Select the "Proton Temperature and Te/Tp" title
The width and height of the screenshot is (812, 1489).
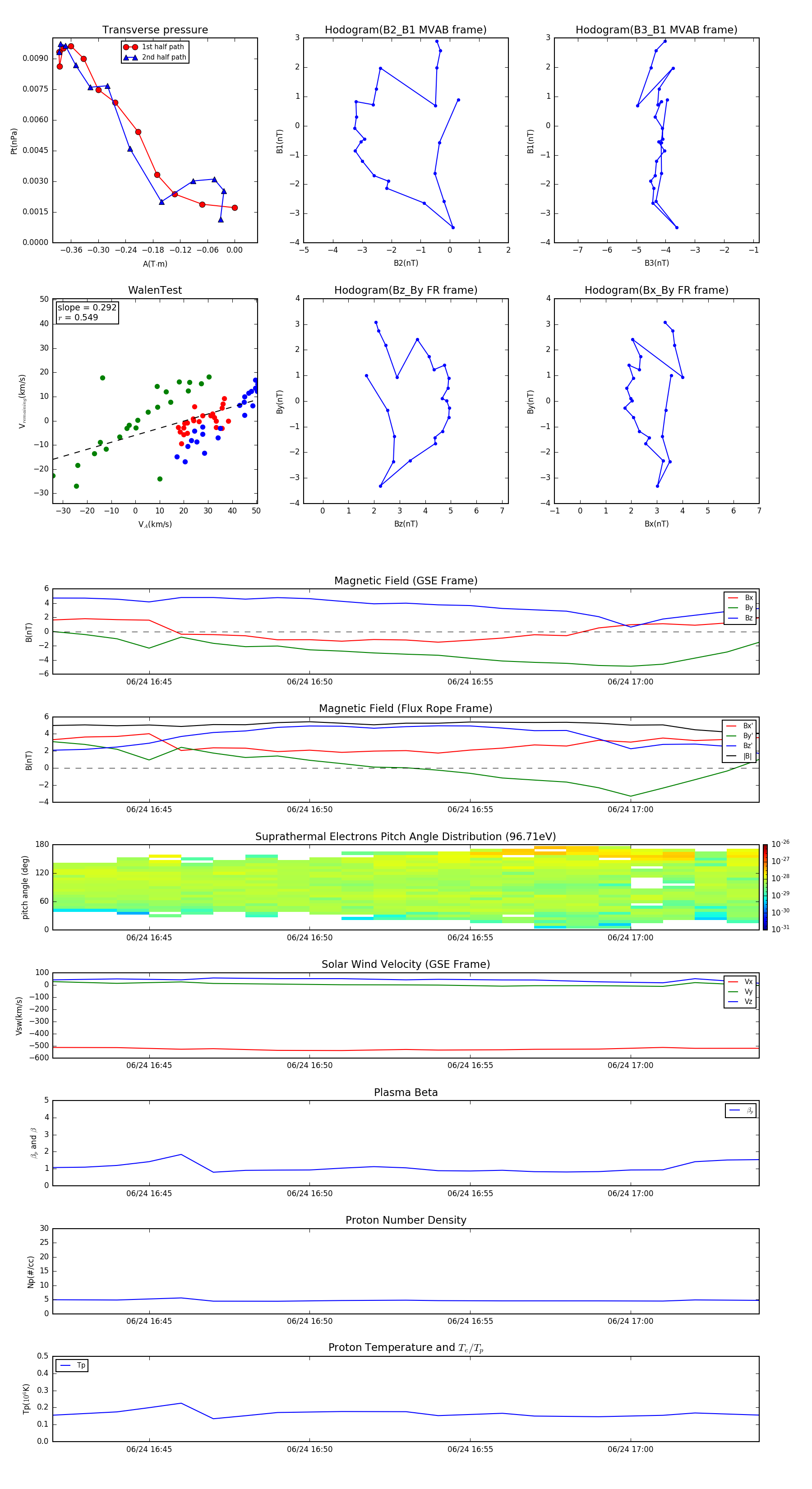coord(406,1348)
